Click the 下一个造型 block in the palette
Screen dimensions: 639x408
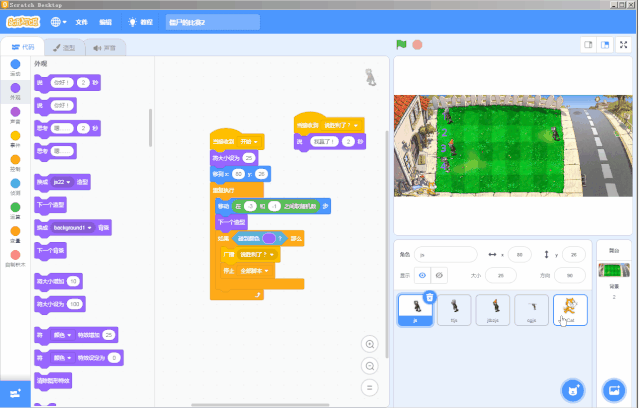click(51, 205)
